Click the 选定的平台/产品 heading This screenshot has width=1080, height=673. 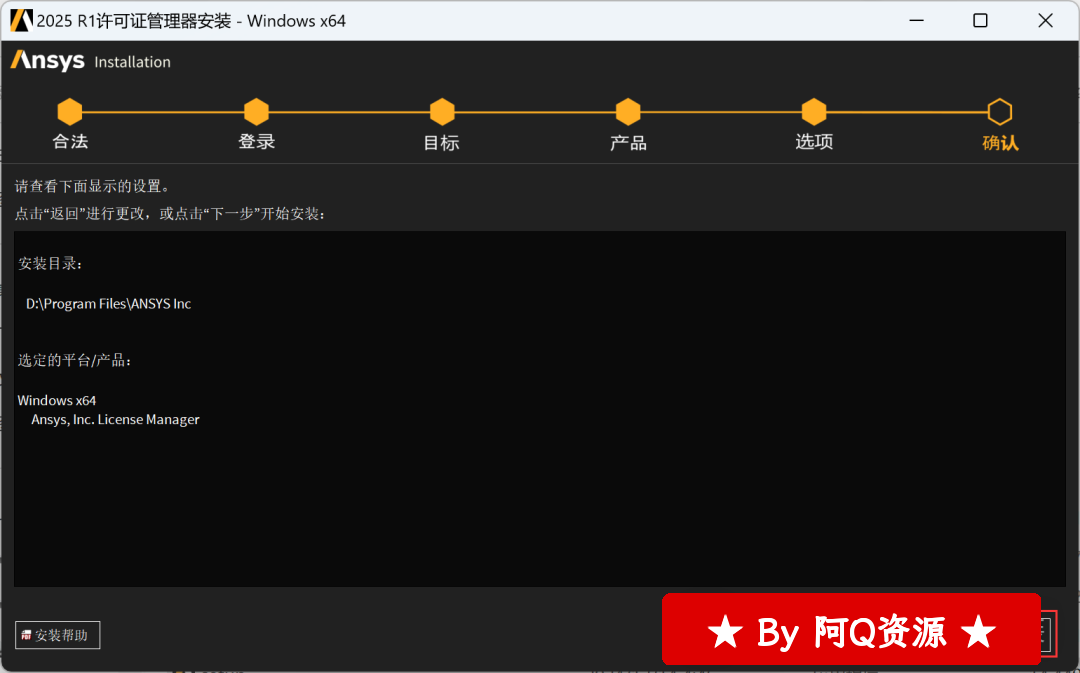74,360
